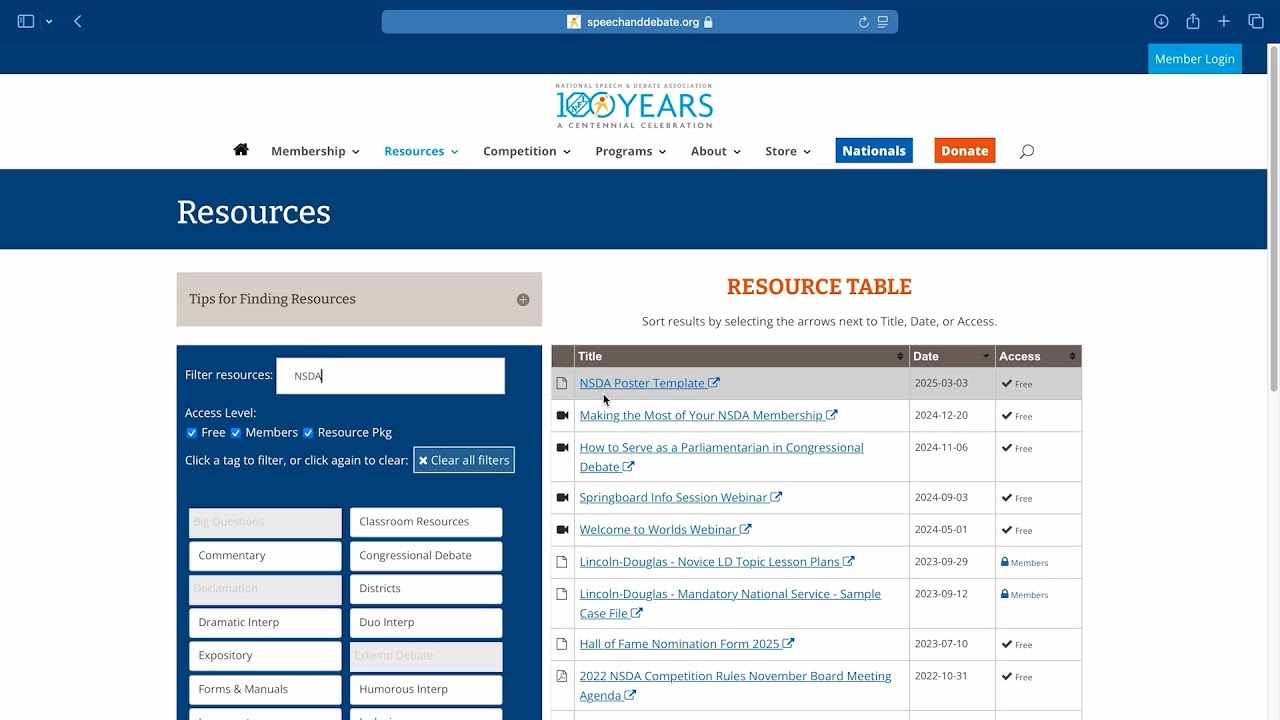Click the lock icon on Mandatory National Service row
1280x720 pixels.
1005,594
